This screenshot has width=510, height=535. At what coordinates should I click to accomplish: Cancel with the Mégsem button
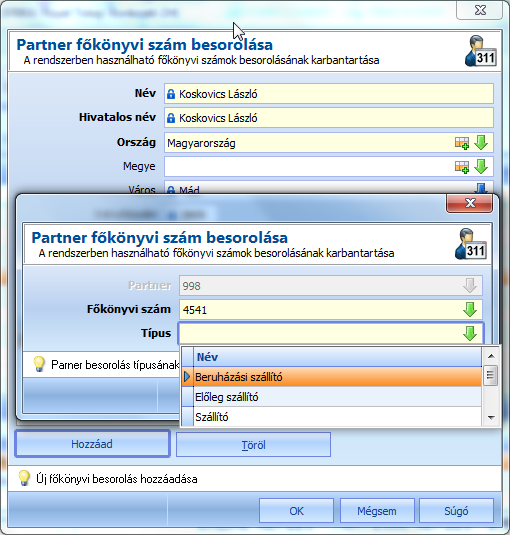tap(377, 511)
